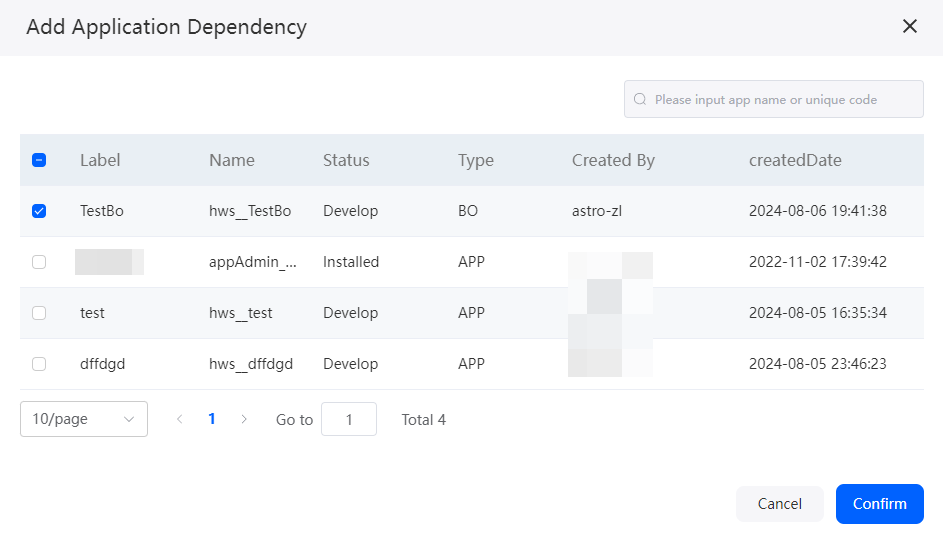Select the hws__test name cell

click(241, 313)
